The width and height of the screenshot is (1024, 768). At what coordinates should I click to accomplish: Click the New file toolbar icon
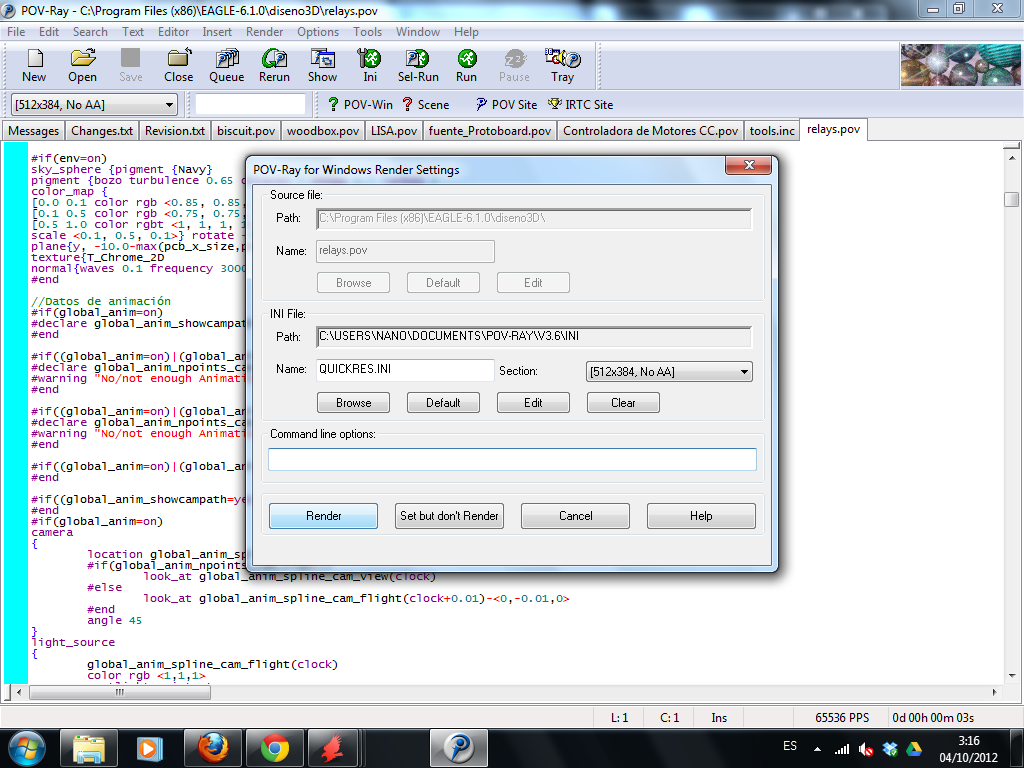(x=35, y=65)
